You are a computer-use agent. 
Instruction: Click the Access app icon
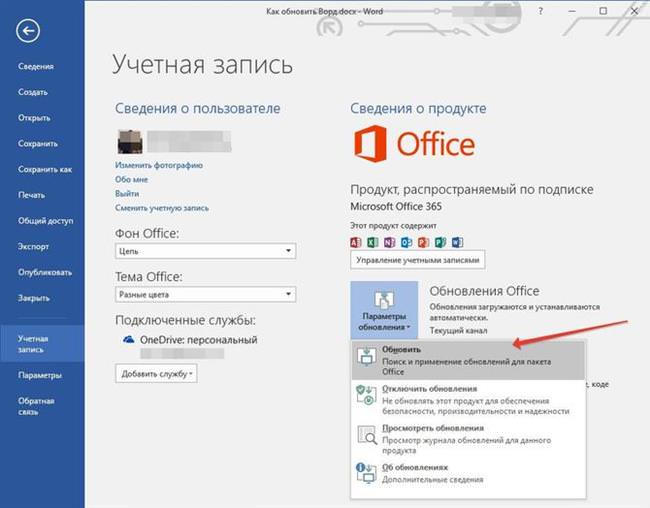[356, 242]
